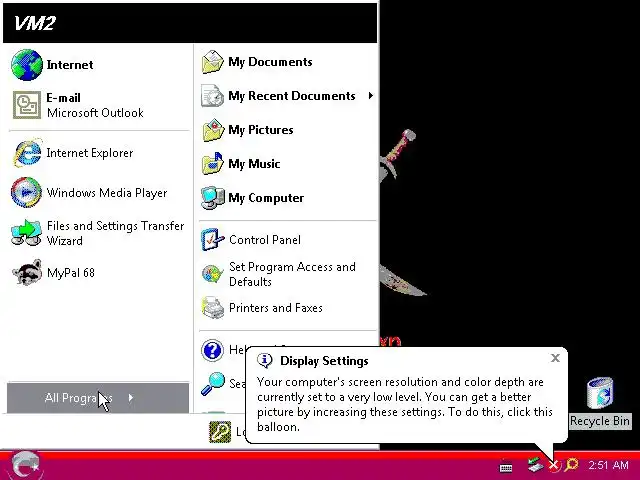Click Set Program Access and Defaults icon
Image resolution: width=640 pixels, height=480 pixels.
(x=212, y=274)
